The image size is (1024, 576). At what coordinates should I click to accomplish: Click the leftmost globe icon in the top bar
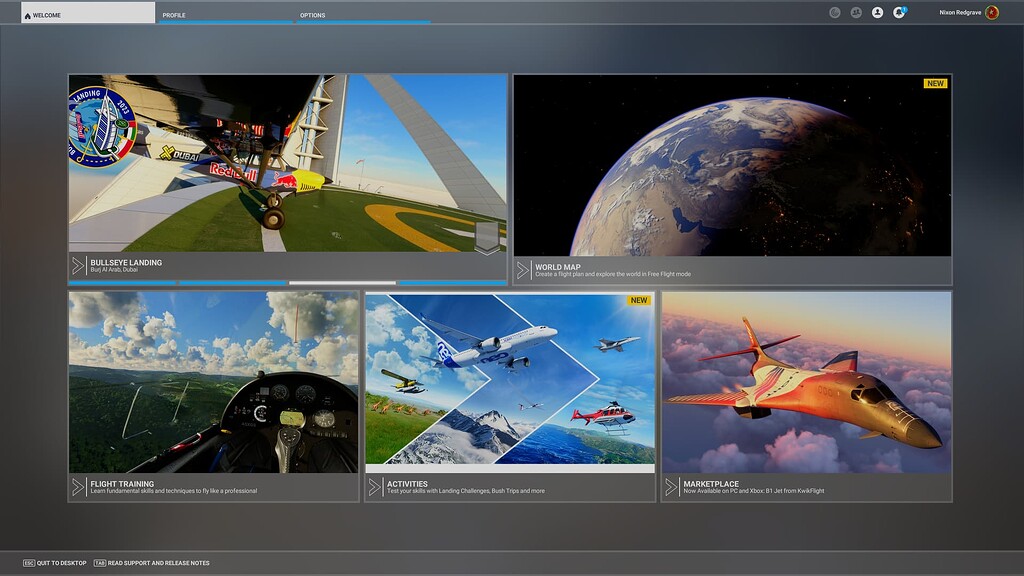click(833, 12)
